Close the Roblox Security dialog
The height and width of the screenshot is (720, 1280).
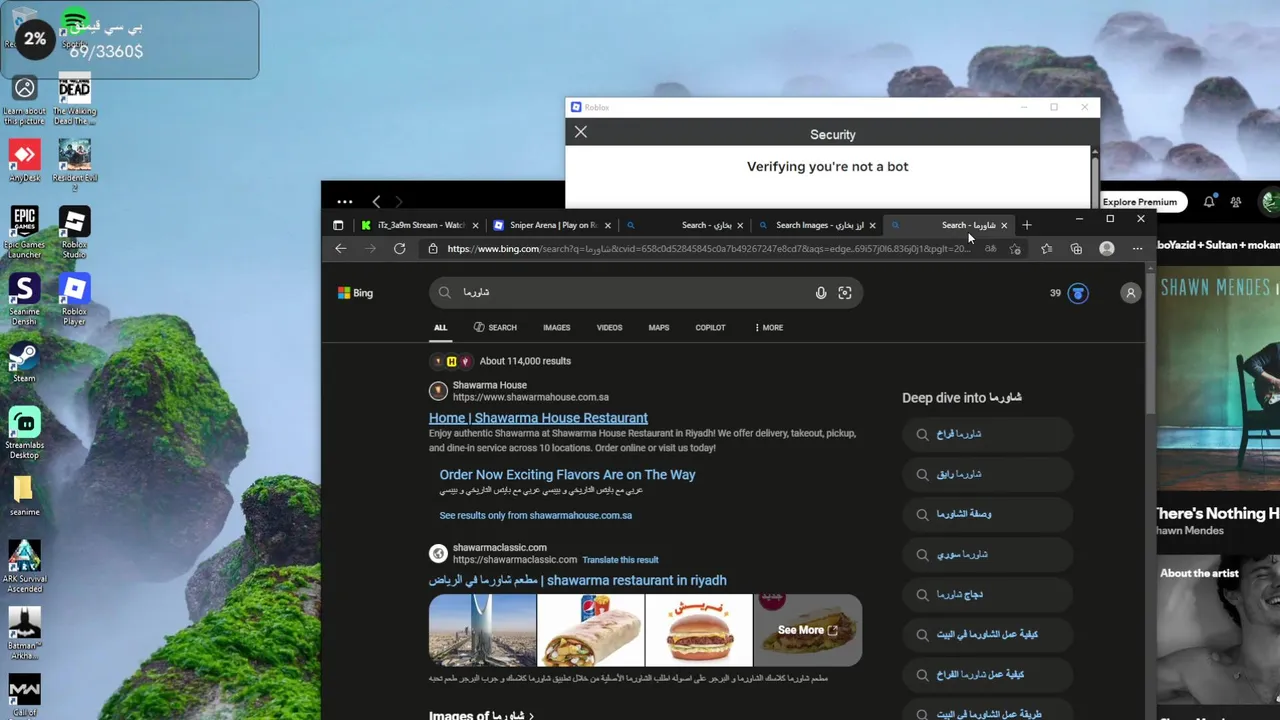pyautogui.click(x=581, y=132)
